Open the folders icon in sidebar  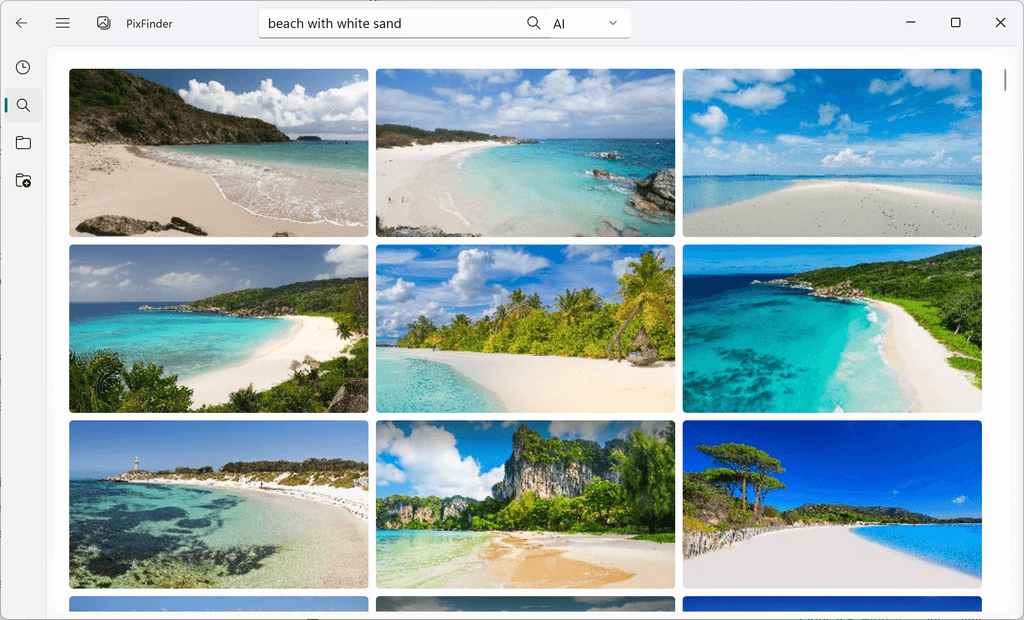24,142
